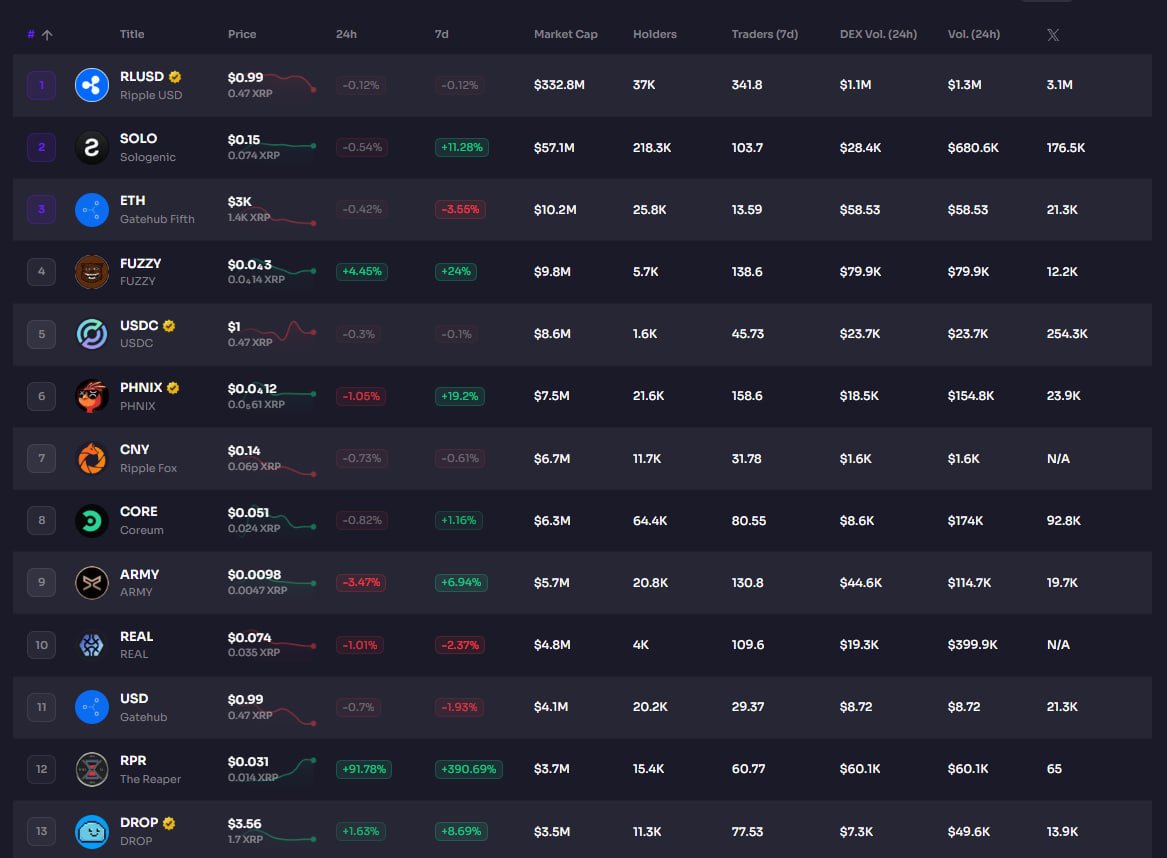Click the SOLO Sologenic token logo

click(x=92, y=147)
